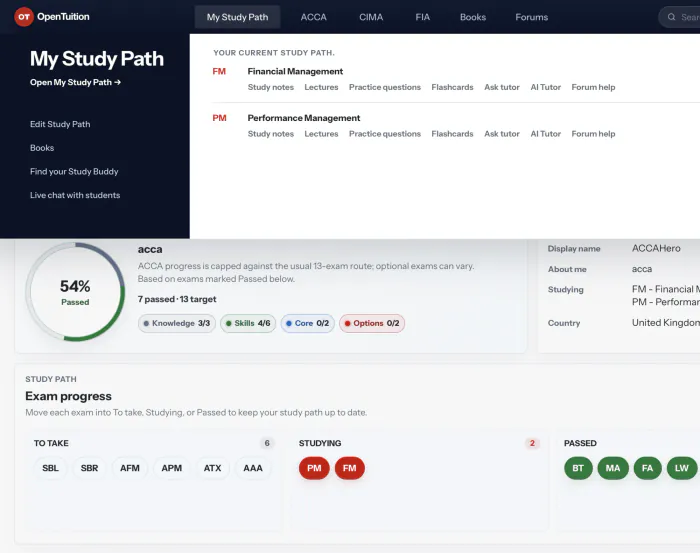Open Performance Management AI Tutor
Screen dimensions: 700x553
tap(546, 133)
